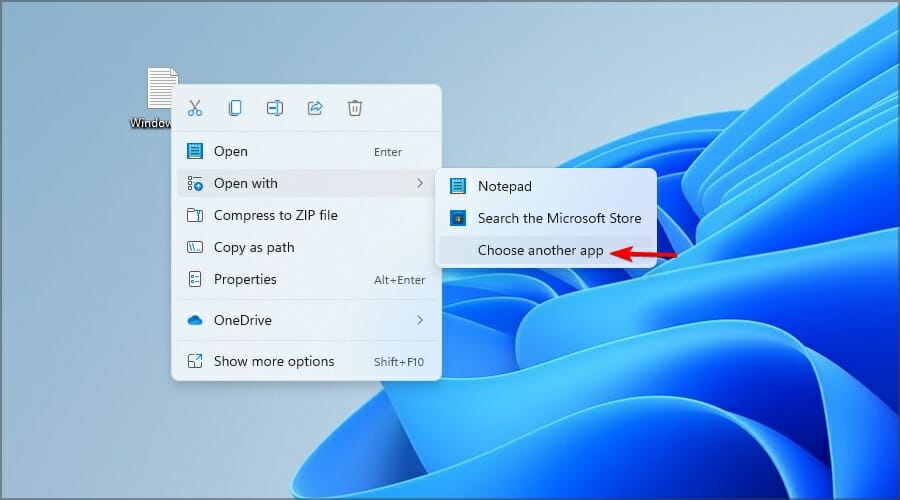Expand the Open with submenu

(x=307, y=183)
